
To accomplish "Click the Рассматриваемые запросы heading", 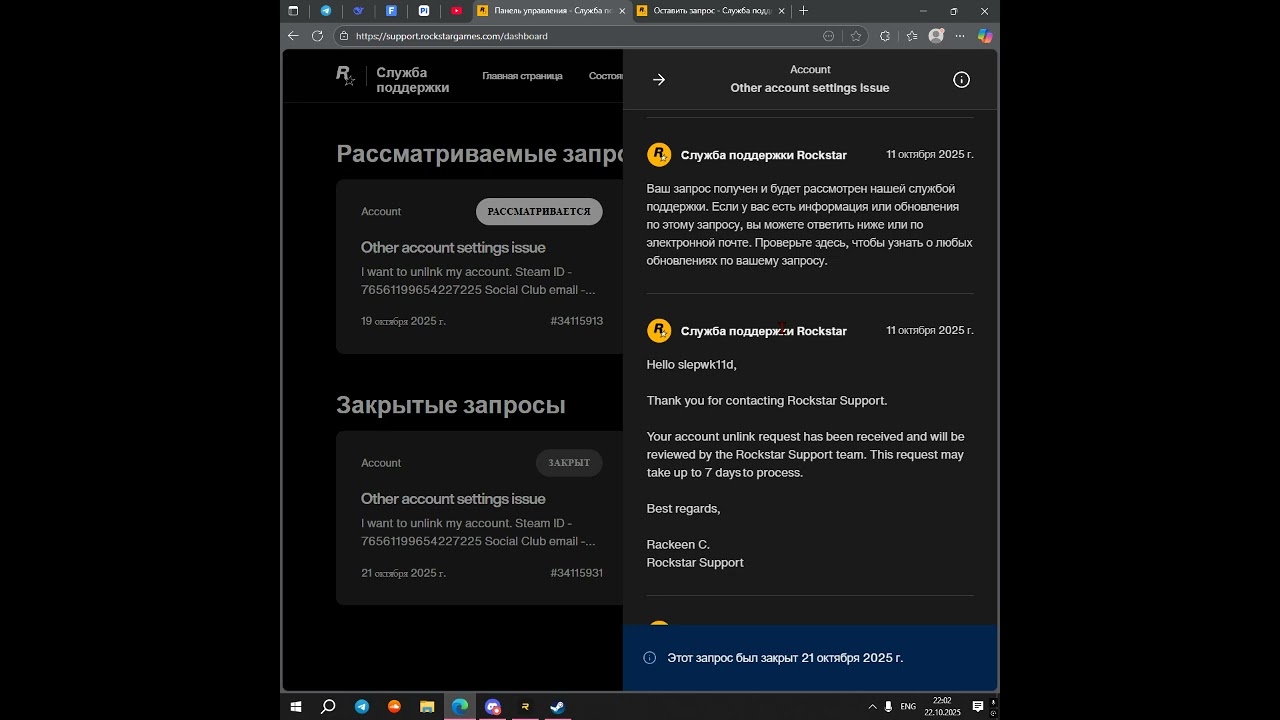I will click(479, 154).
